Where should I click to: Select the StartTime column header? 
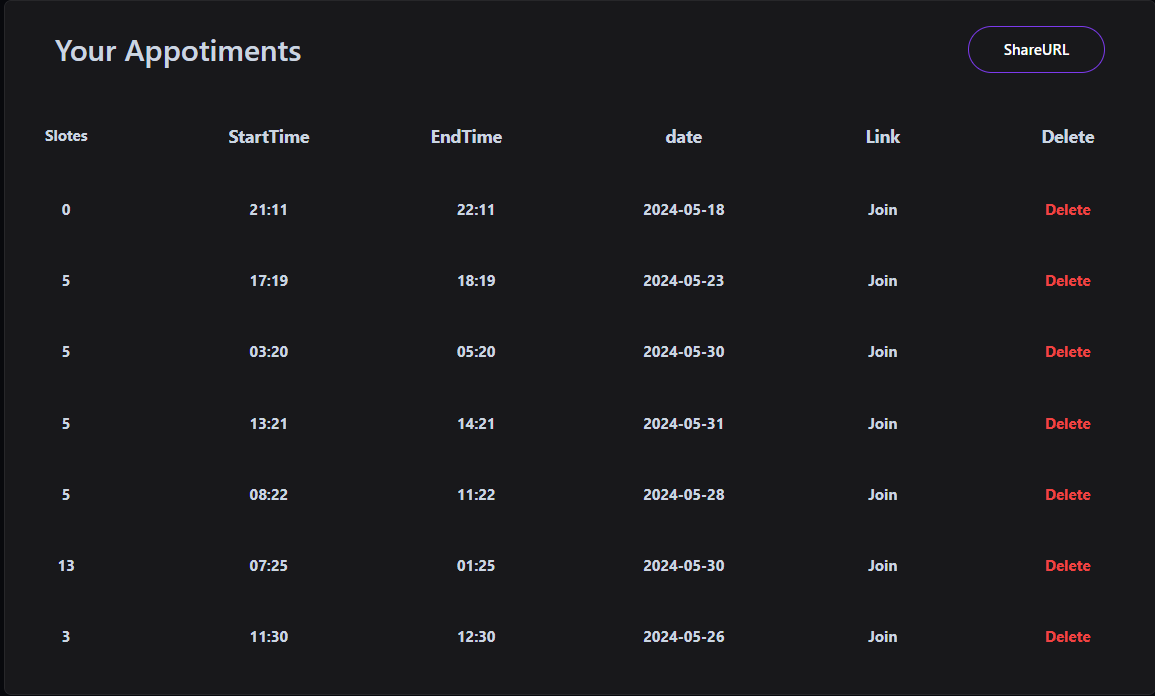point(268,137)
